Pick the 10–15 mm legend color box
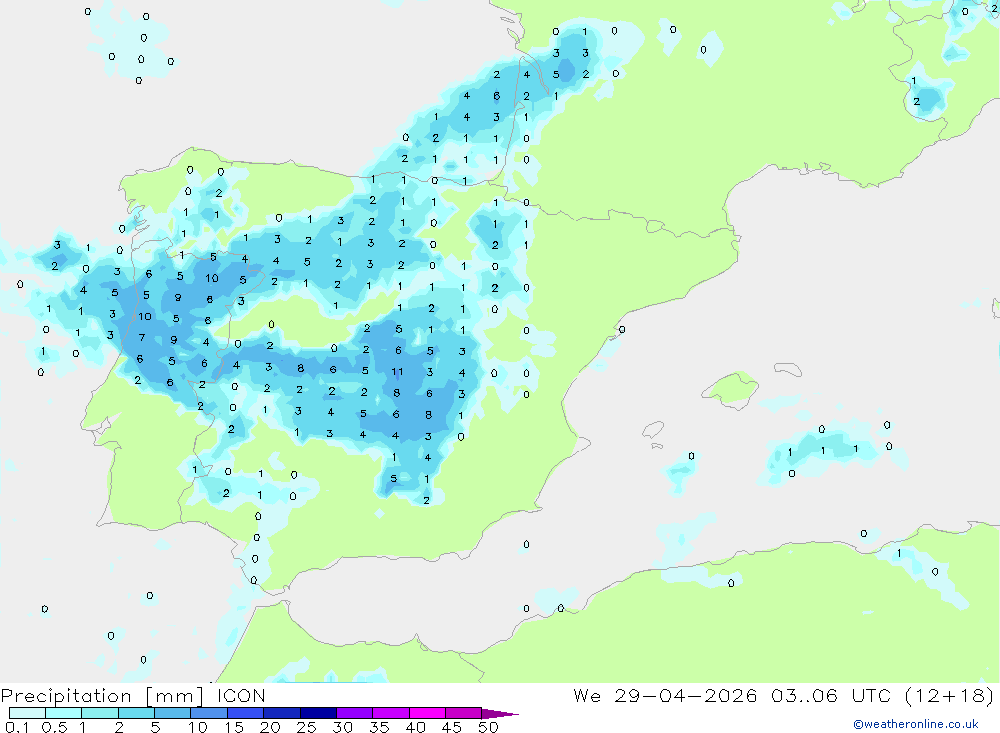1000x733 pixels. [x=209, y=713]
